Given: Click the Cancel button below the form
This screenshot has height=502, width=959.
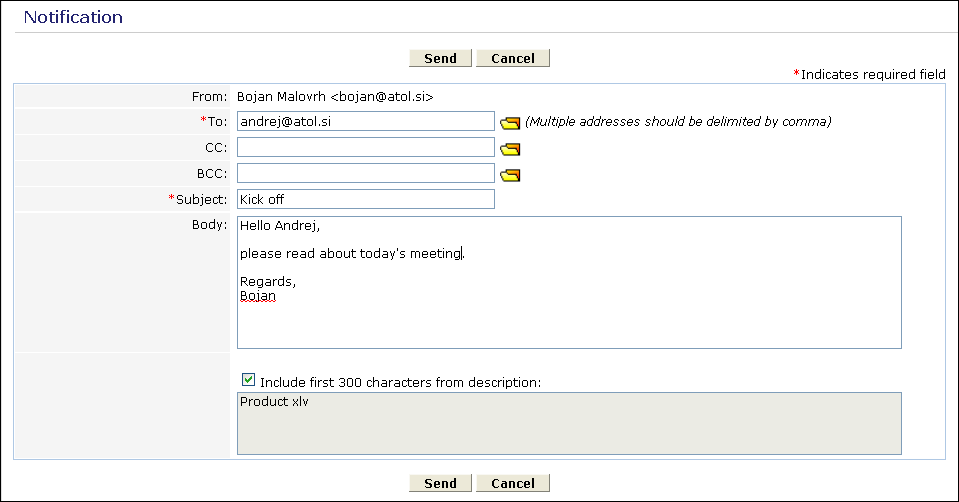Looking at the screenshot, I should point(512,483).
